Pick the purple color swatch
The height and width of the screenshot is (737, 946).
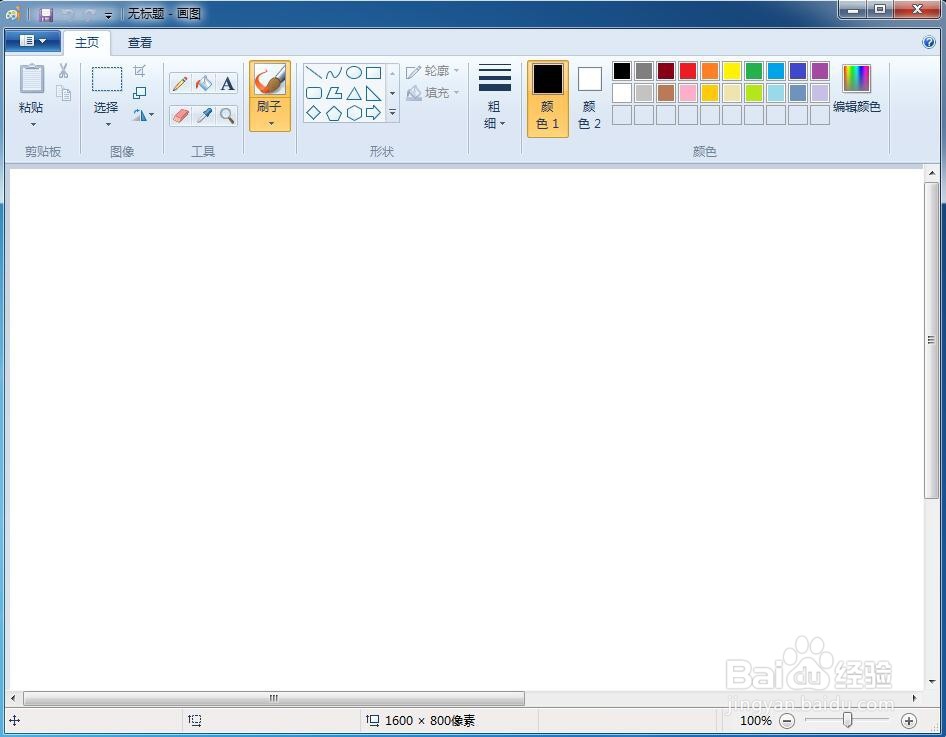pyautogui.click(x=820, y=71)
